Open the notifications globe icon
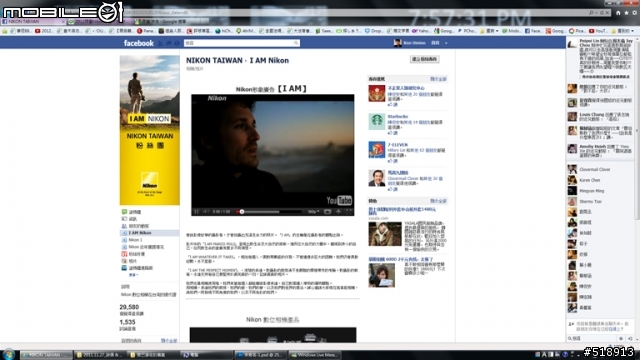Image resolution: width=640 pixels, height=360 pixels. coord(177,43)
